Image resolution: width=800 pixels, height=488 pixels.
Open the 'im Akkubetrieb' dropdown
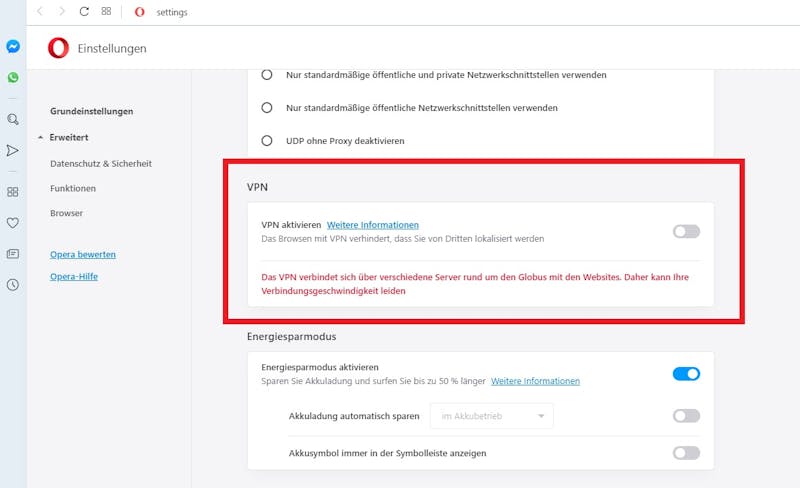492,416
